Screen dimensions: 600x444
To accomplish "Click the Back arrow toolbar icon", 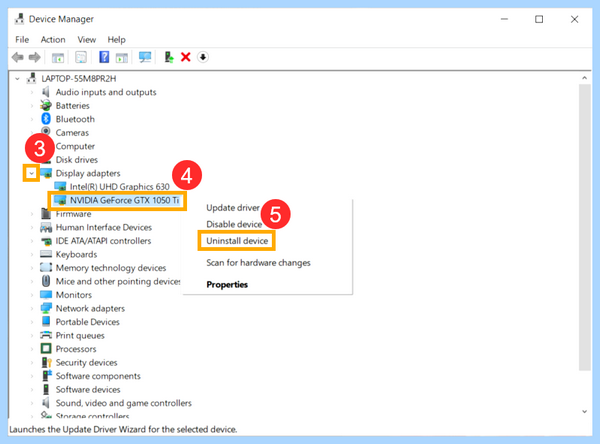I will click(x=18, y=57).
